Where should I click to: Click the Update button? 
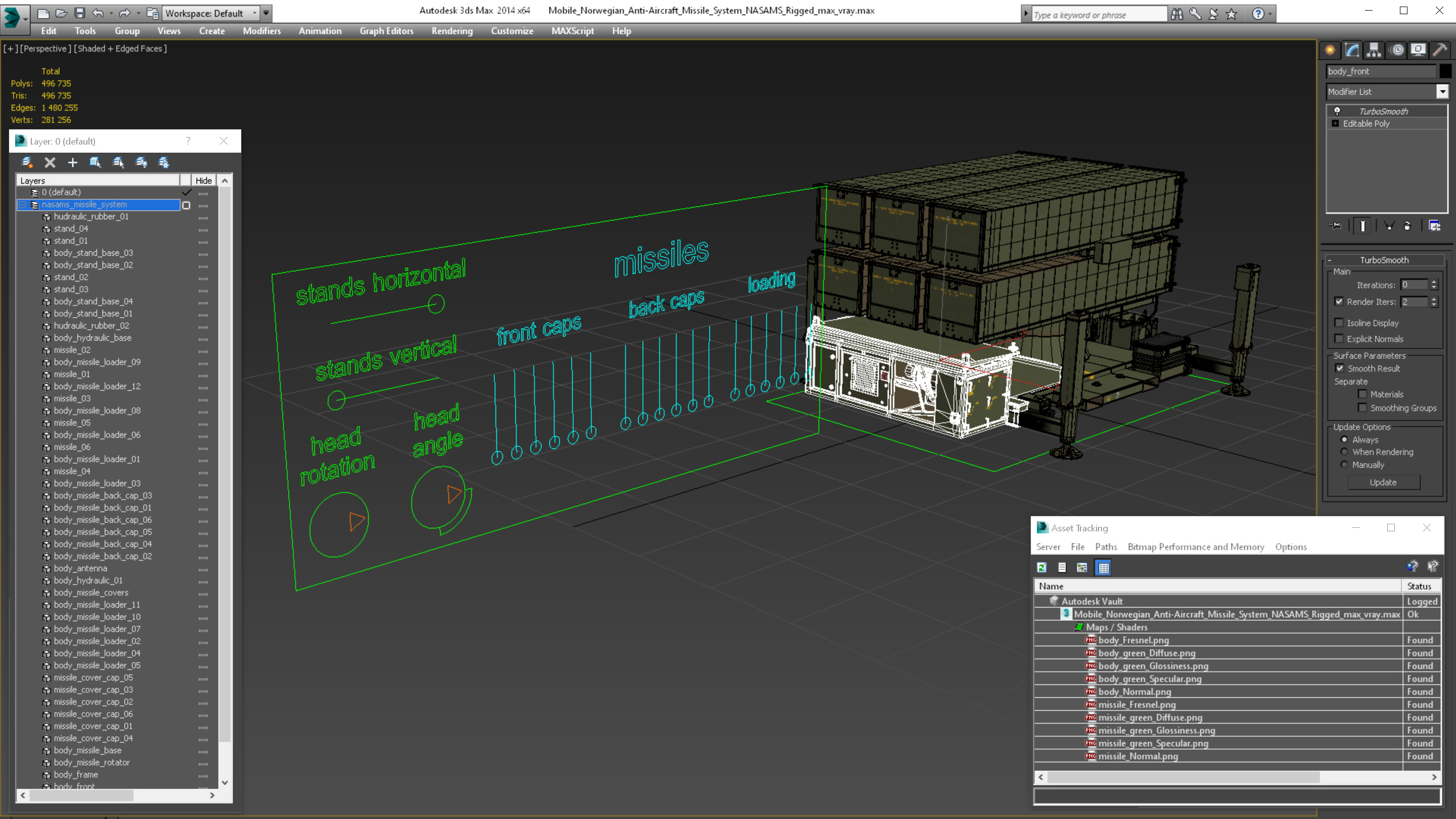pyautogui.click(x=1383, y=482)
